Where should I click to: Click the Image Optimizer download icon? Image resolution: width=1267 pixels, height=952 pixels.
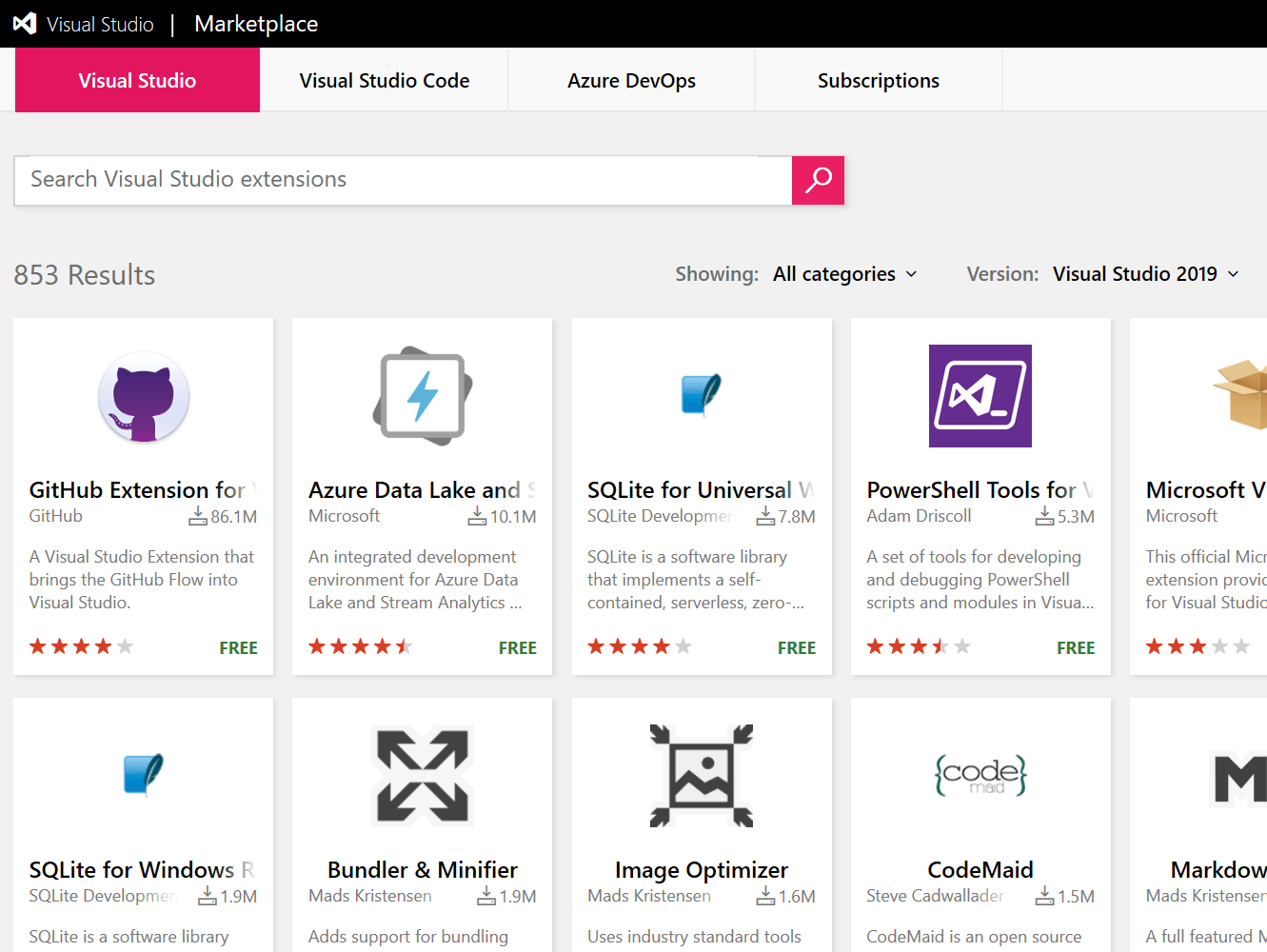[765, 896]
